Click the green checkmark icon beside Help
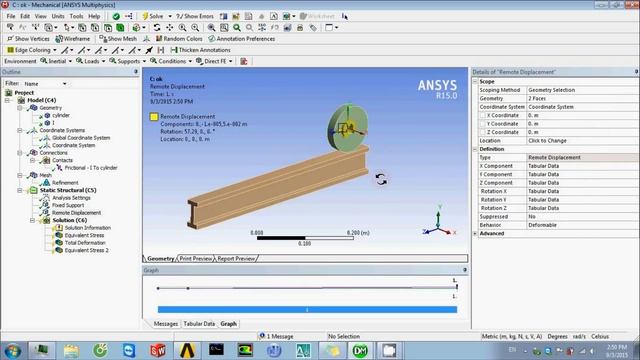640x360 pixels. (x=116, y=16)
